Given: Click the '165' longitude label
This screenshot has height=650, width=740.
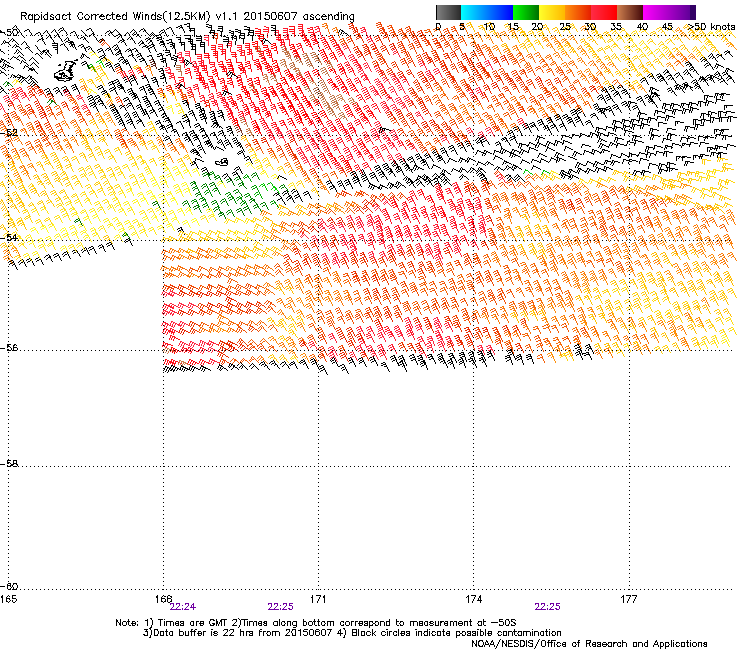Looking at the screenshot, I should pos(8,599).
